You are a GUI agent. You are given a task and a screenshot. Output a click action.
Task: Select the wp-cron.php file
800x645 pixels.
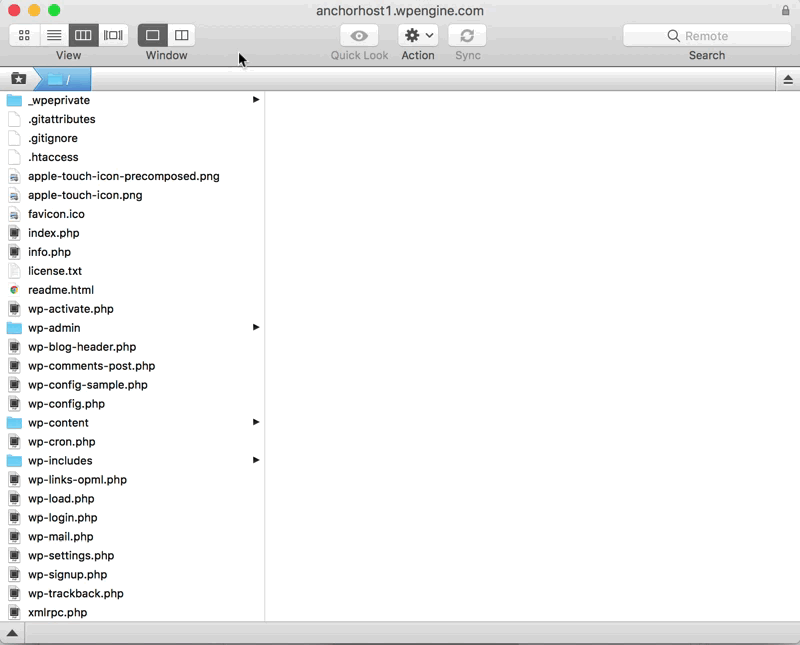(x=132, y=441)
